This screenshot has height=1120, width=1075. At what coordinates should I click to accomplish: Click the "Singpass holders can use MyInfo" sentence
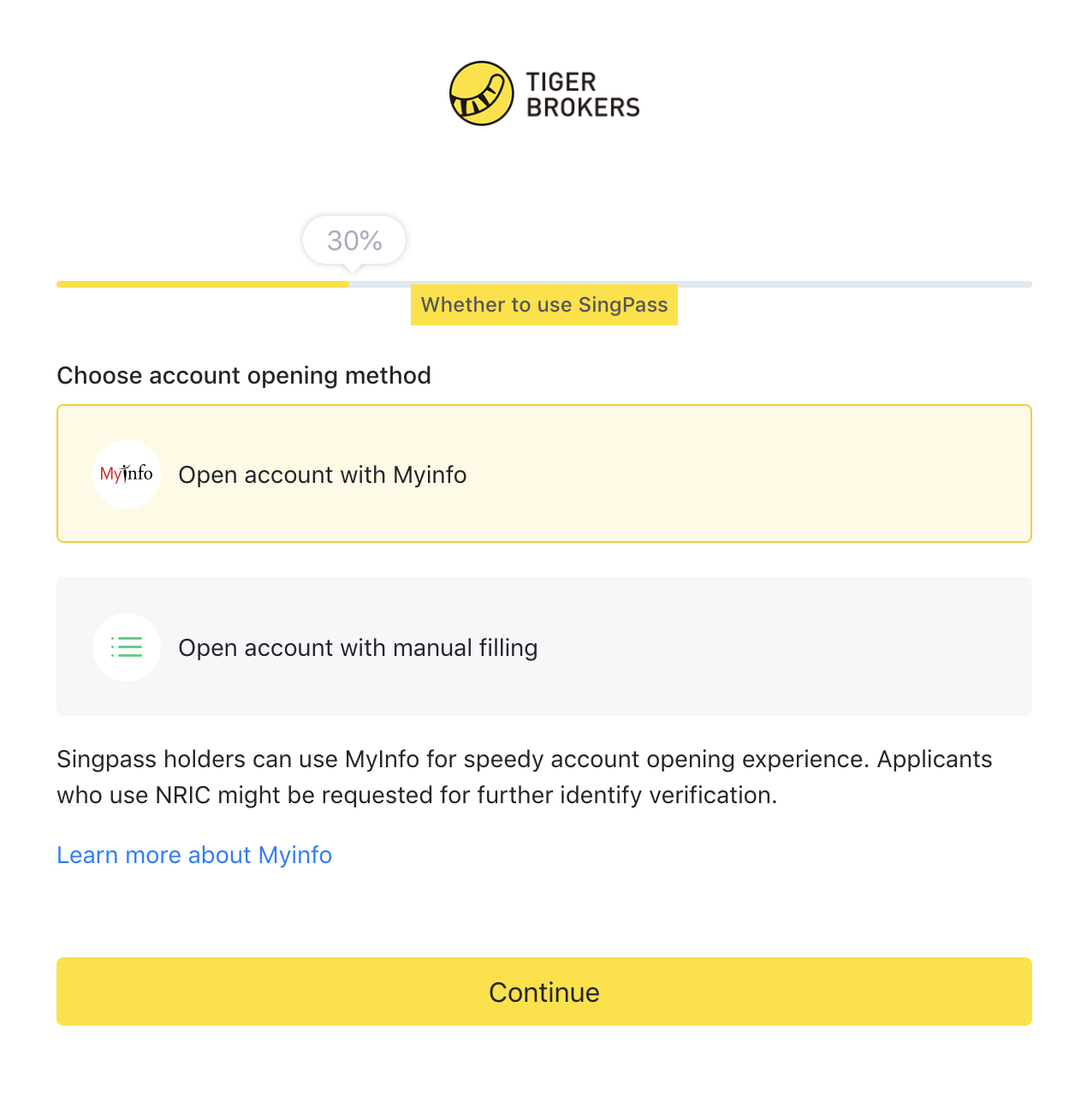(524, 760)
